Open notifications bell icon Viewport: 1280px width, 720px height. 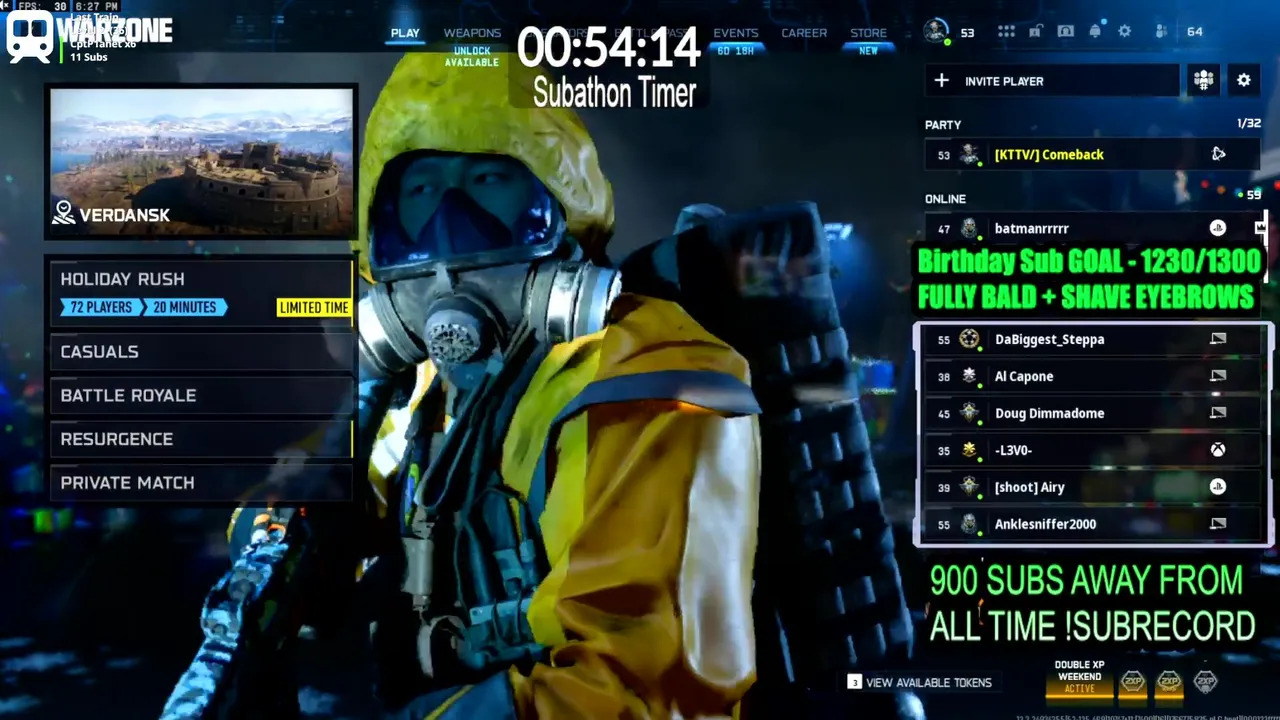tap(1095, 31)
